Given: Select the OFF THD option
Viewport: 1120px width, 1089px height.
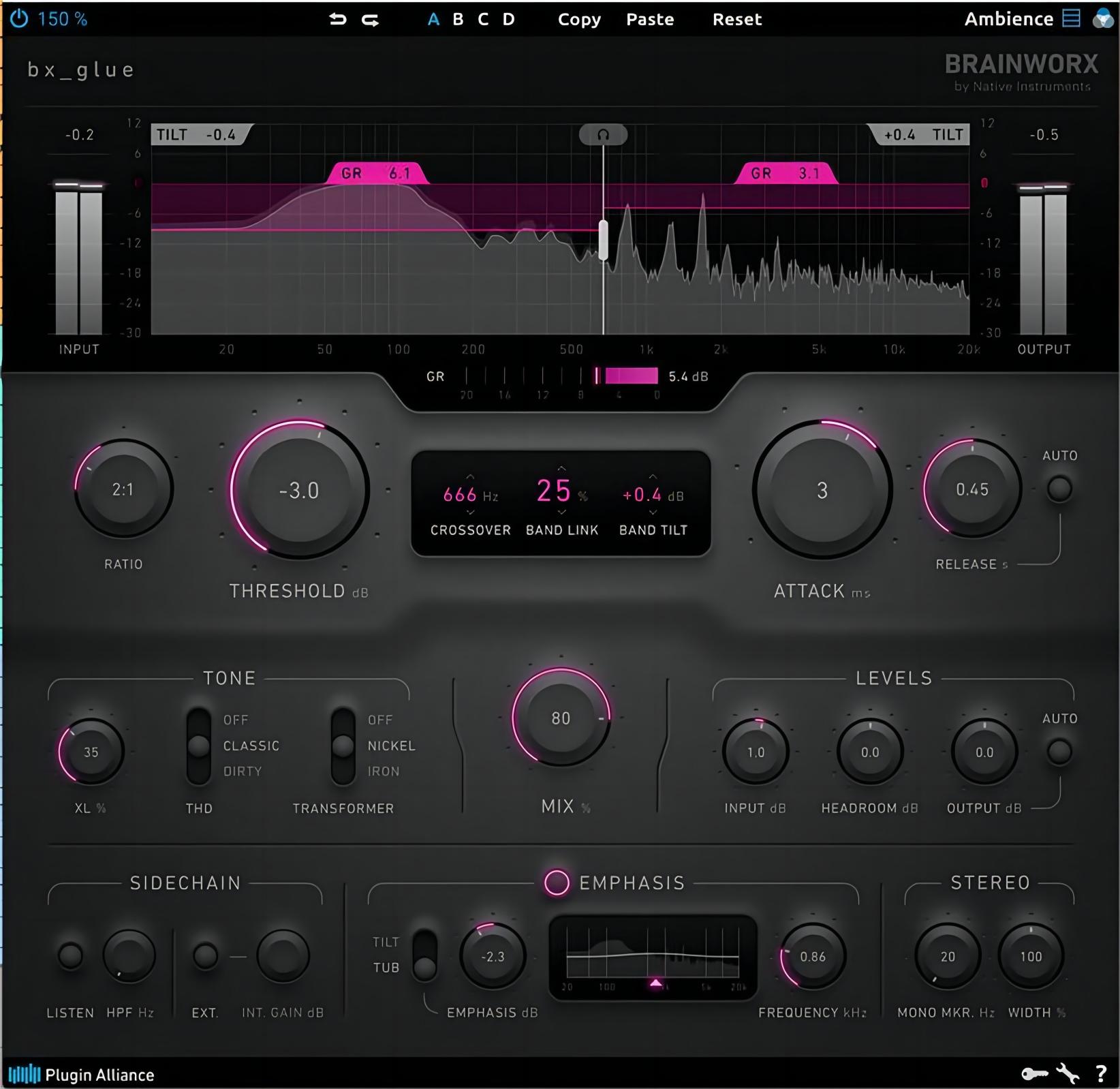Looking at the screenshot, I should pos(236,720).
